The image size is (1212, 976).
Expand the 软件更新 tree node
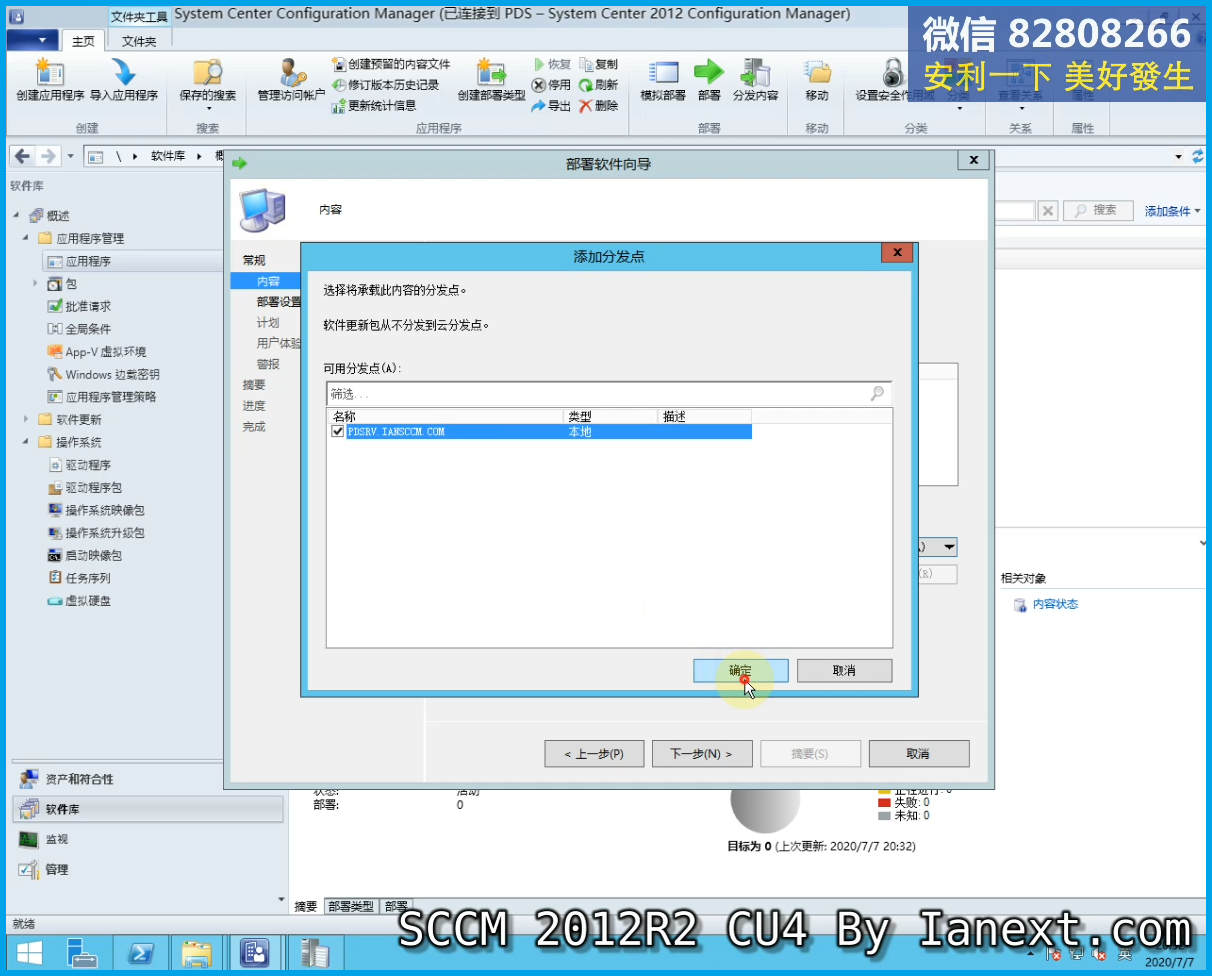[26, 420]
